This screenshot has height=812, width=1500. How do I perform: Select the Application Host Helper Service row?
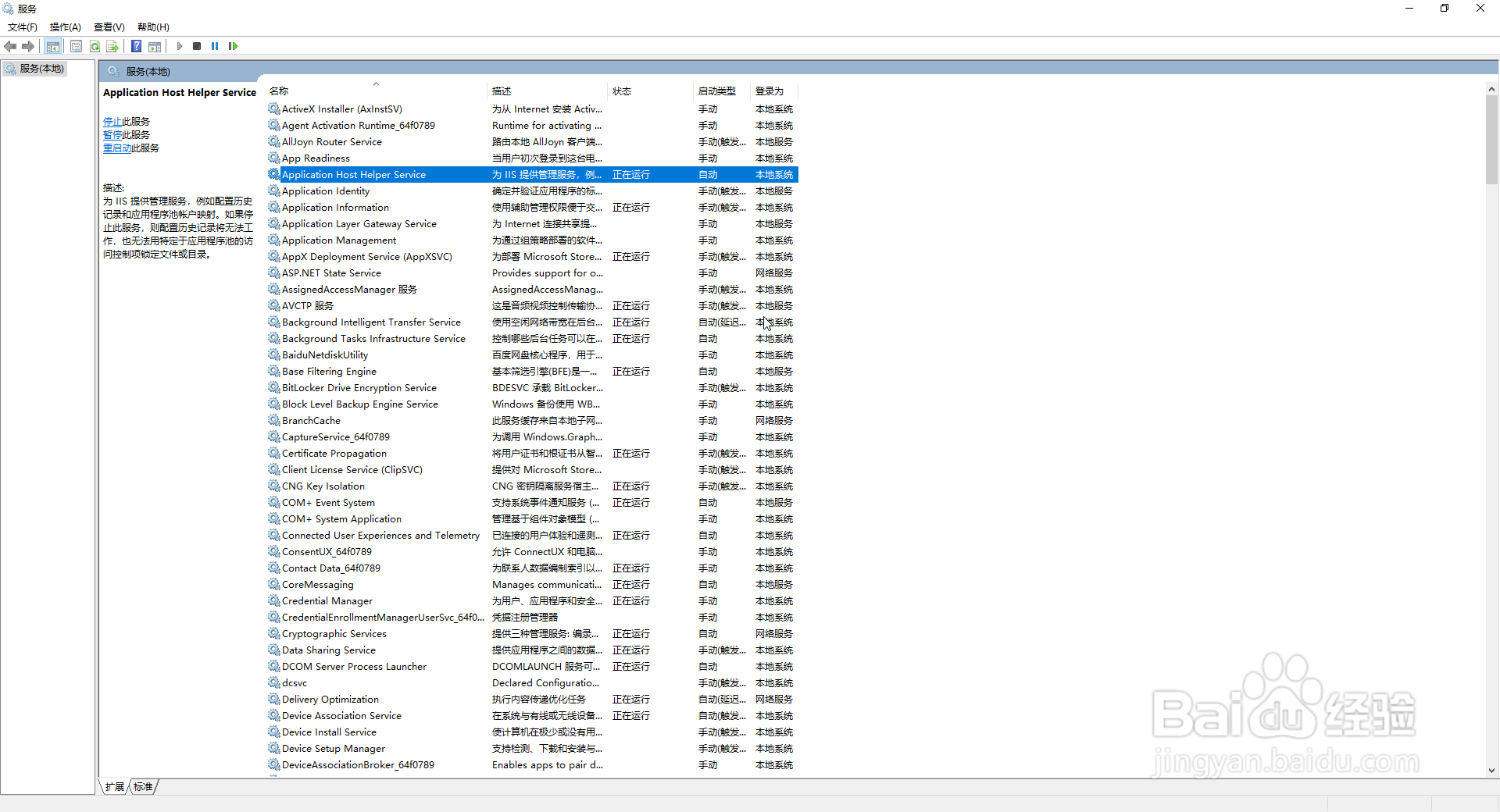tap(532, 175)
